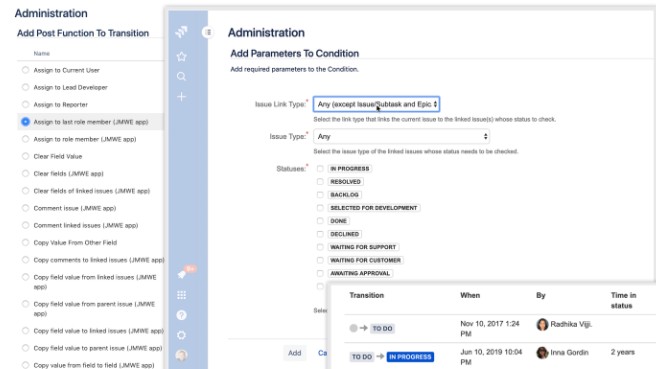This screenshot has width=656, height=369.
Task: Click Inna Gordin's avatar in the history table
Action: click(x=542, y=353)
